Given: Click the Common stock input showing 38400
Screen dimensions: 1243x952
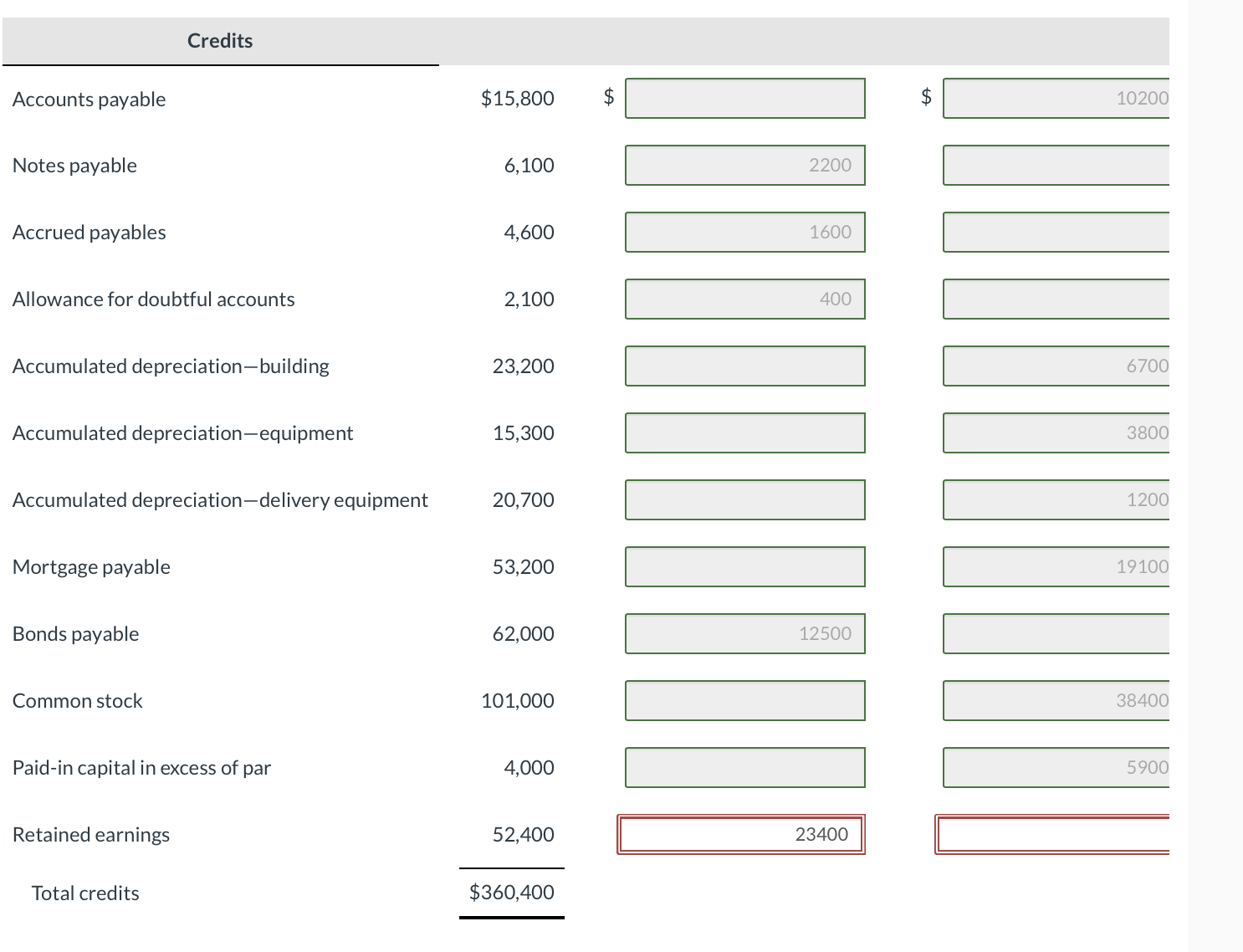Looking at the screenshot, I should point(1056,700).
